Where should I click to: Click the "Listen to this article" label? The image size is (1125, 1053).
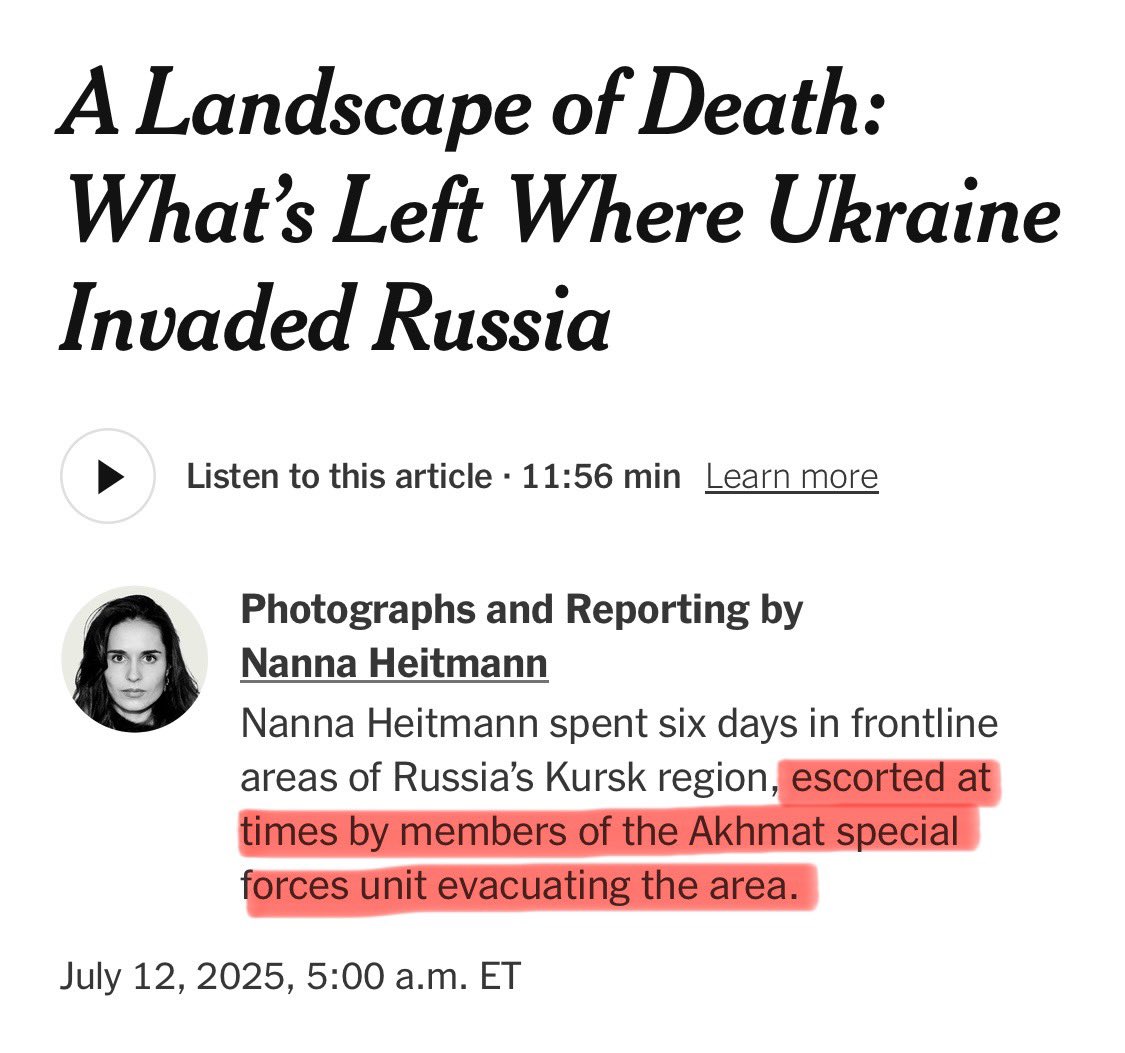(x=339, y=477)
